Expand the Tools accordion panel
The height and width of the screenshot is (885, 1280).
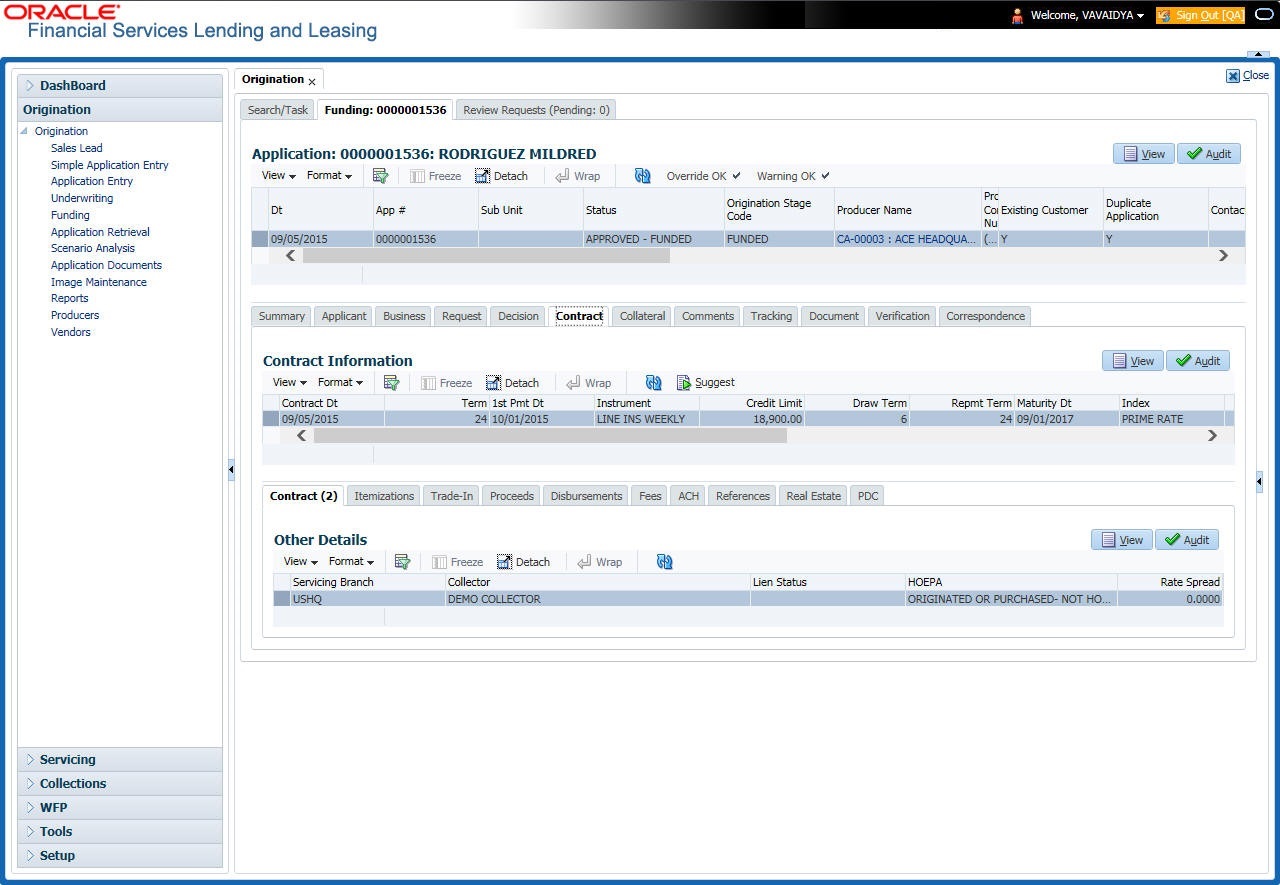click(x=120, y=832)
